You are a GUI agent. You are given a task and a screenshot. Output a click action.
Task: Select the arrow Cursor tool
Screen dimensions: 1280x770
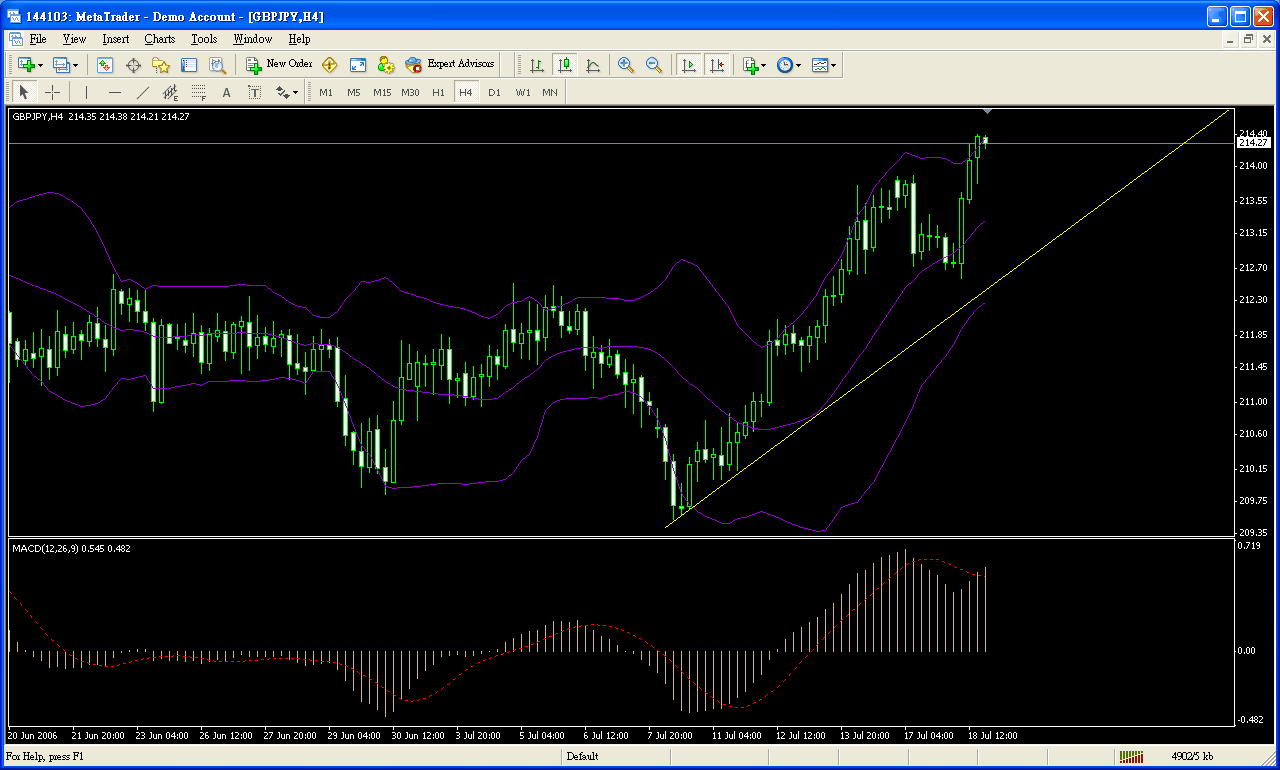point(25,92)
